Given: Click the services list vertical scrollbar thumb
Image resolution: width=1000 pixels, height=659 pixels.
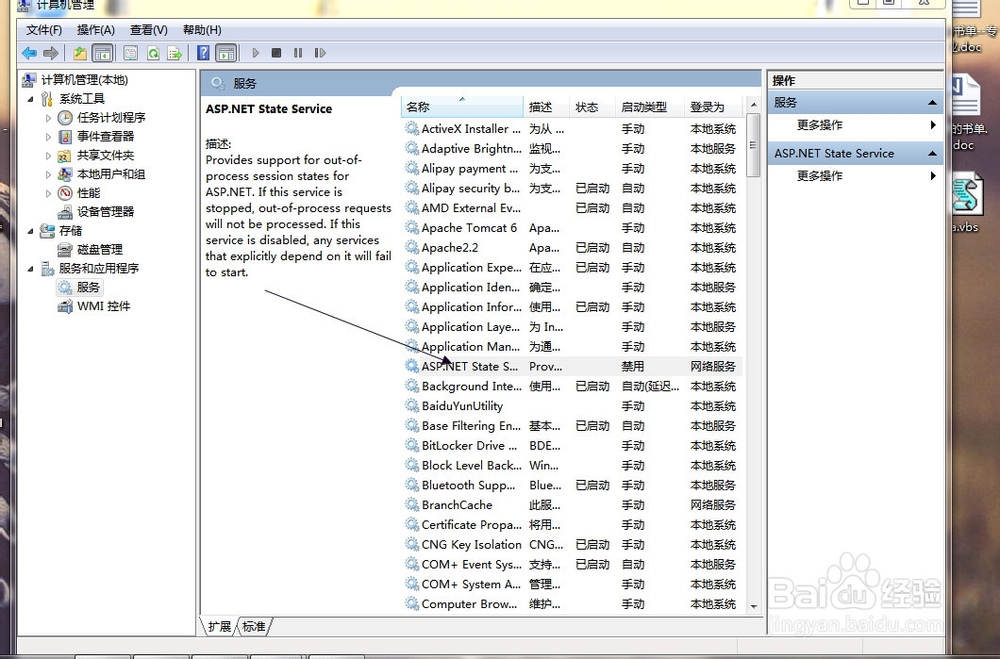Looking at the screenshot, I should point(753,145).
